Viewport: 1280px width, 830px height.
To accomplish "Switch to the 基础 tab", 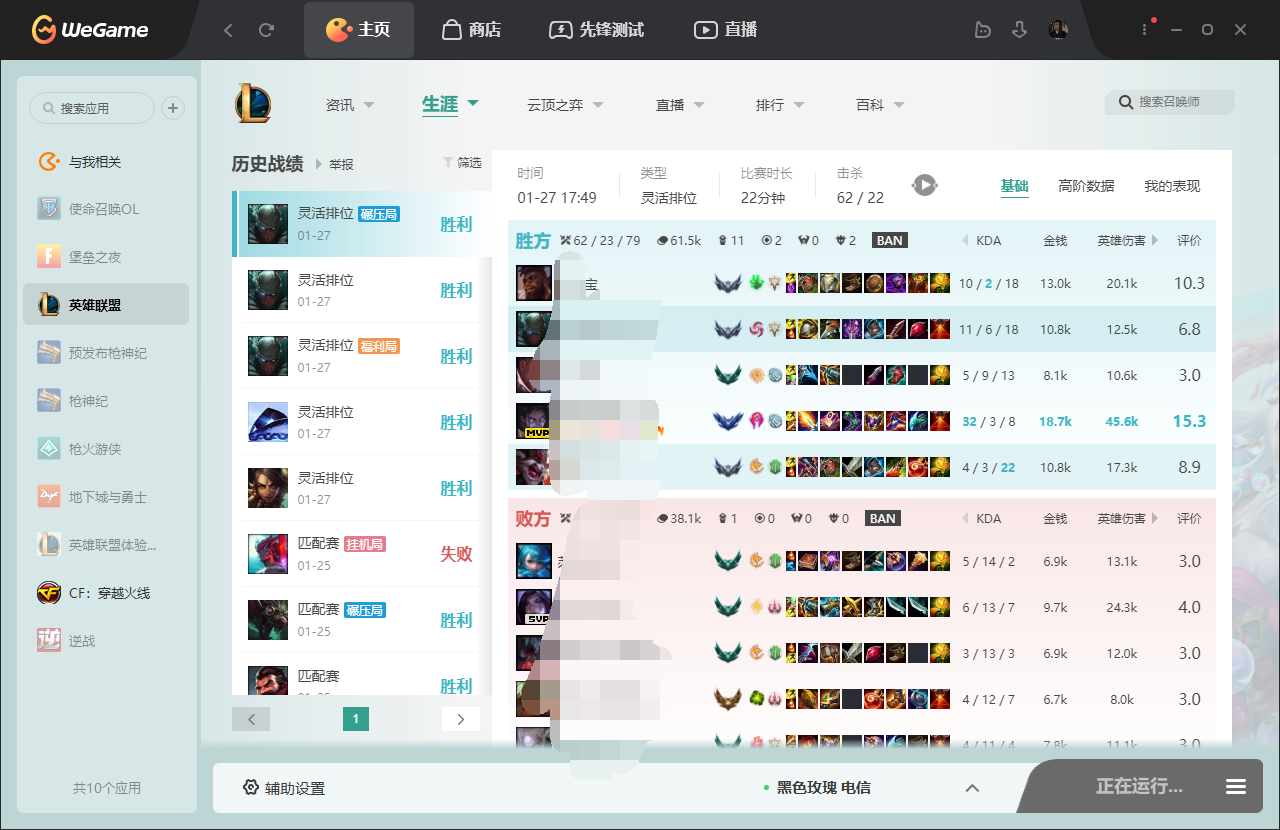I will (x=1014, y=186).
